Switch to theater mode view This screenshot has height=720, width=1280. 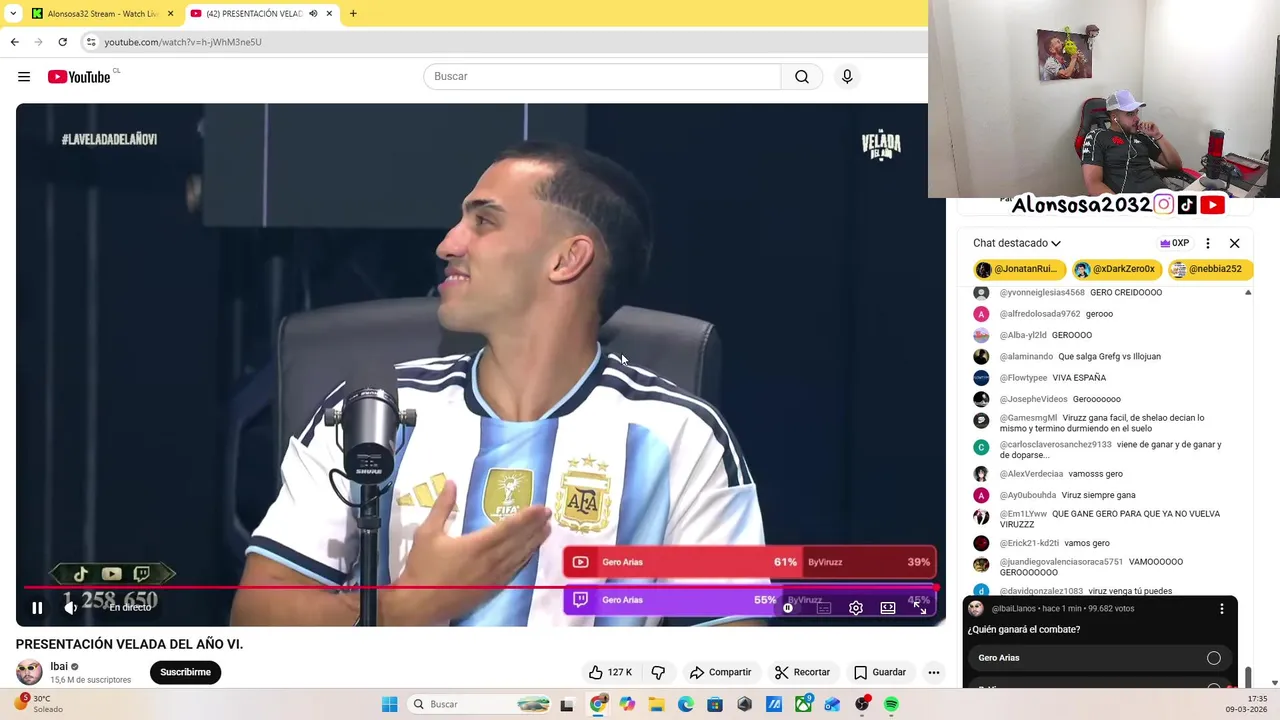click(888, 608)
